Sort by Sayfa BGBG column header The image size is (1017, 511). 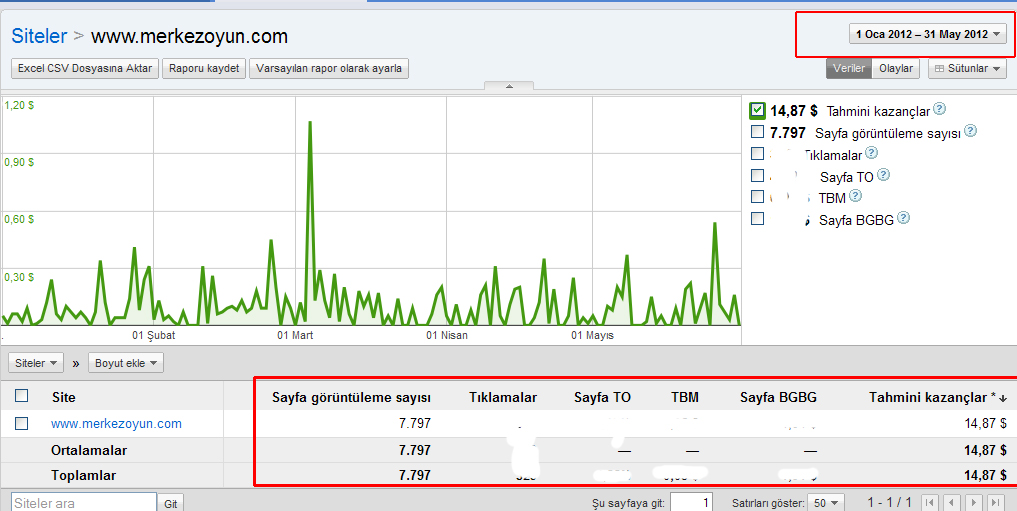[x=778, y=398]
